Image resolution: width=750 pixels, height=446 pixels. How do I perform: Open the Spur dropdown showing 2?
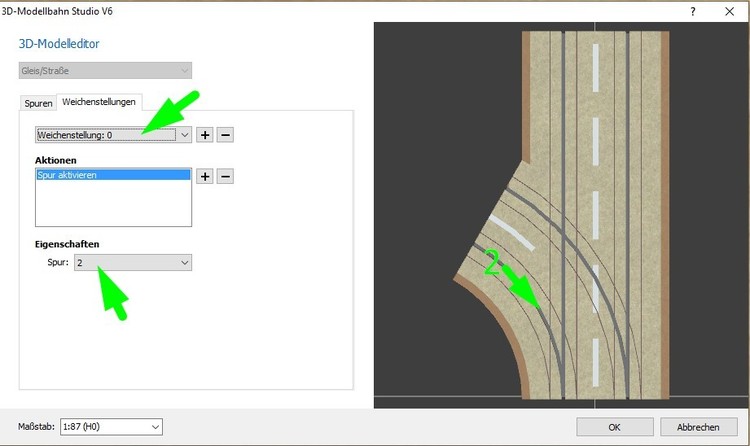[133, 262]
